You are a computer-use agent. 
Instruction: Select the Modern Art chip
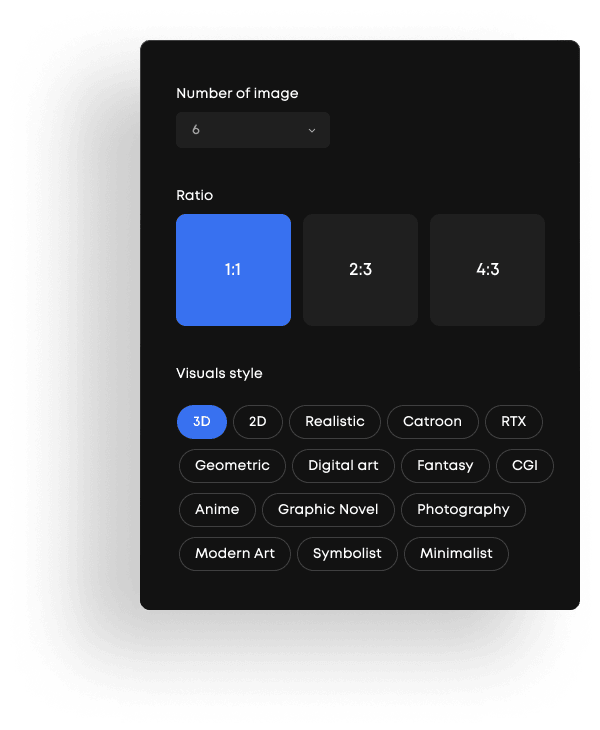[235, 554]
